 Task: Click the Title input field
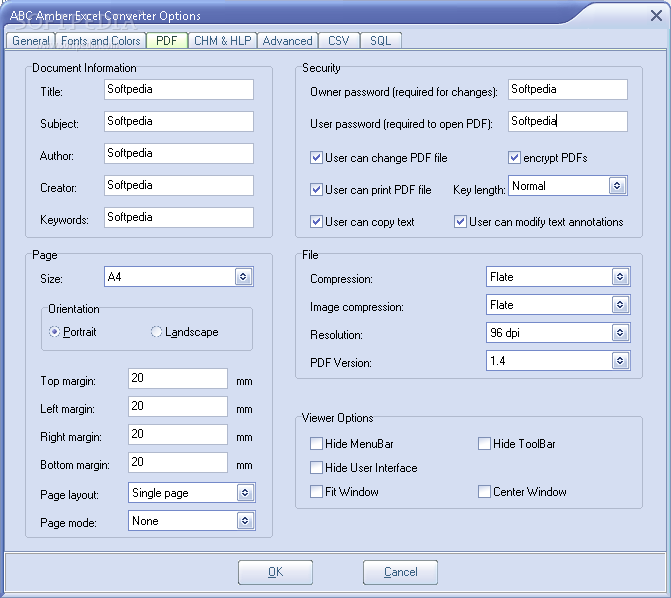tap(179, 89)
